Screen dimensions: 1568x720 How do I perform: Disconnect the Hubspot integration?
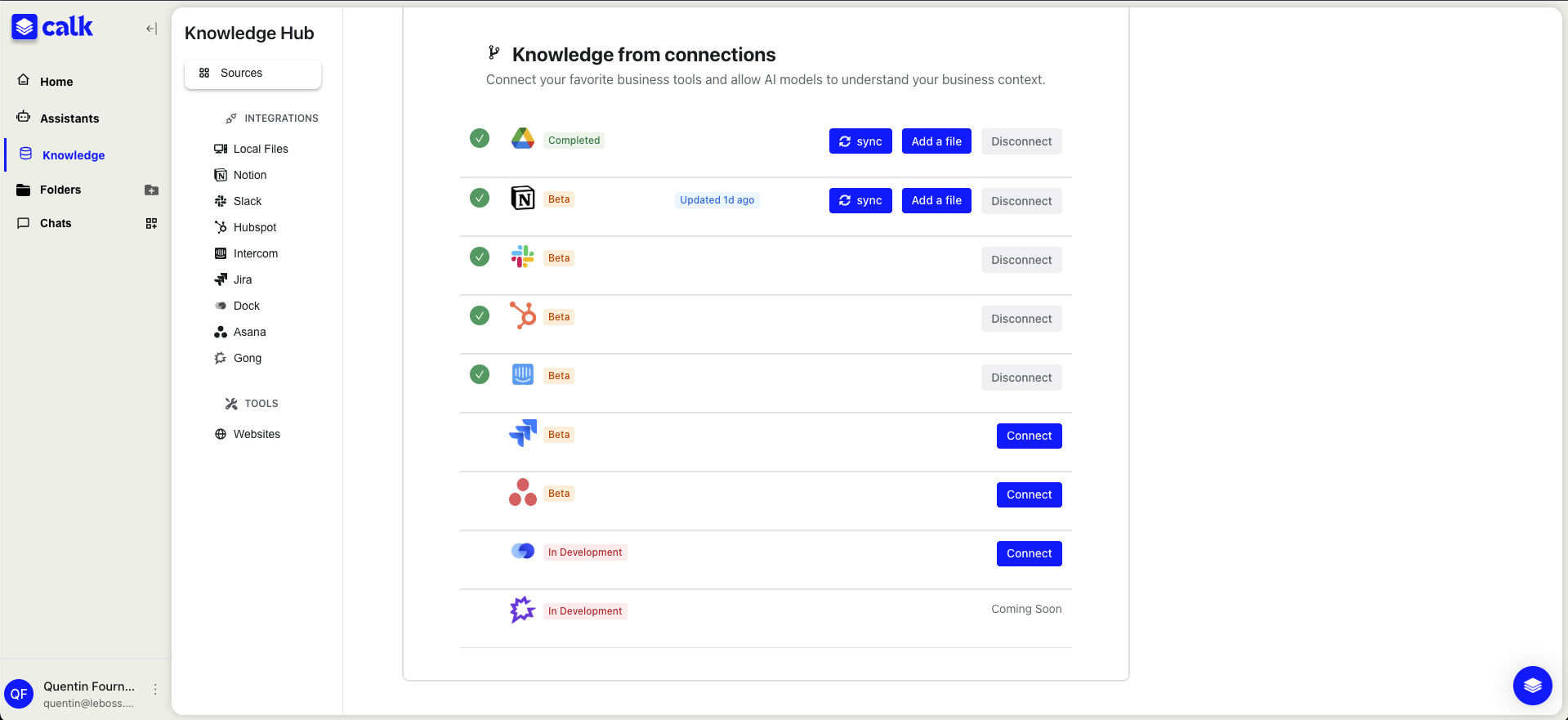(1021, 319)
